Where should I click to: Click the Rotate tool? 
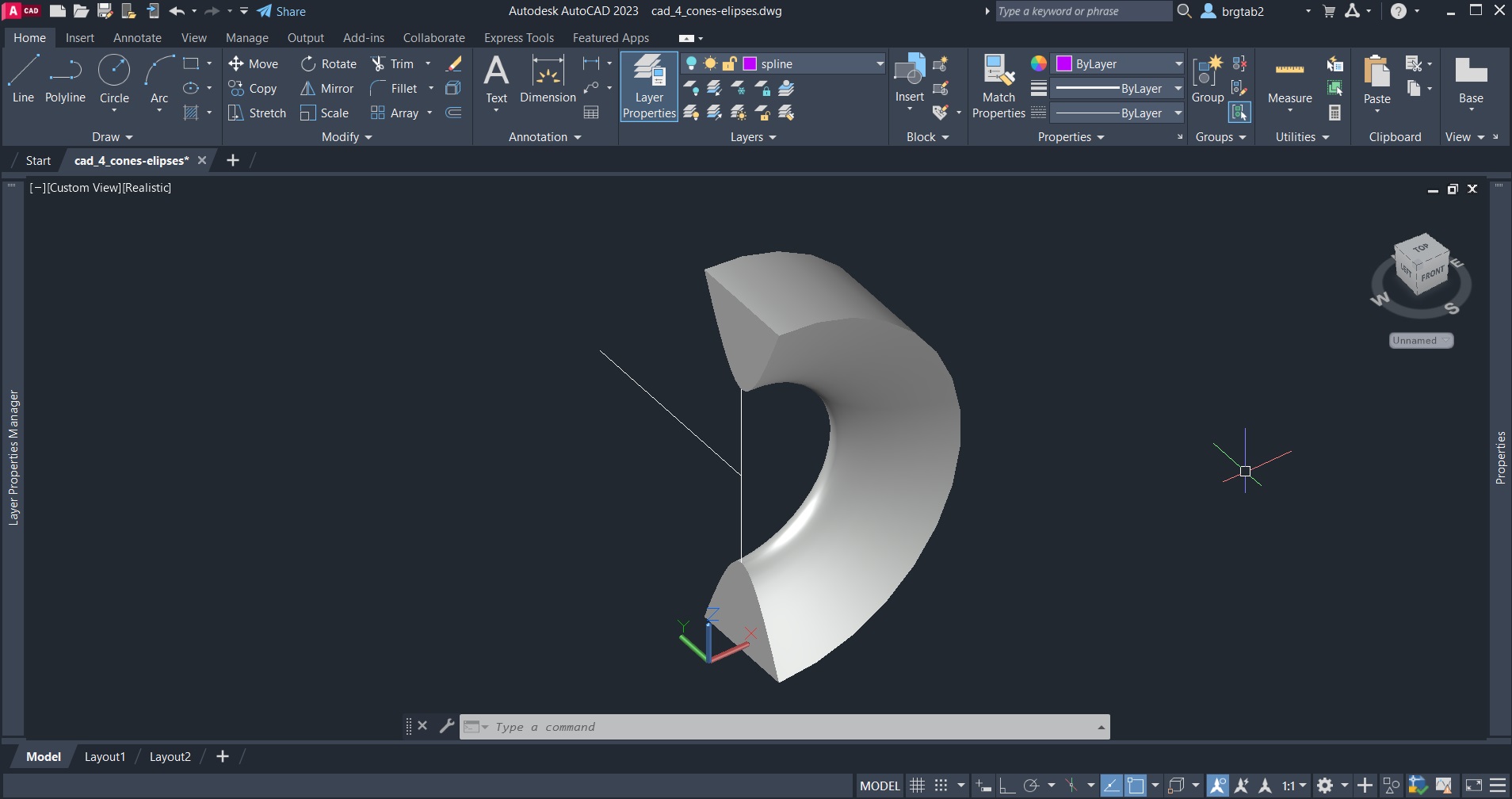328,63
